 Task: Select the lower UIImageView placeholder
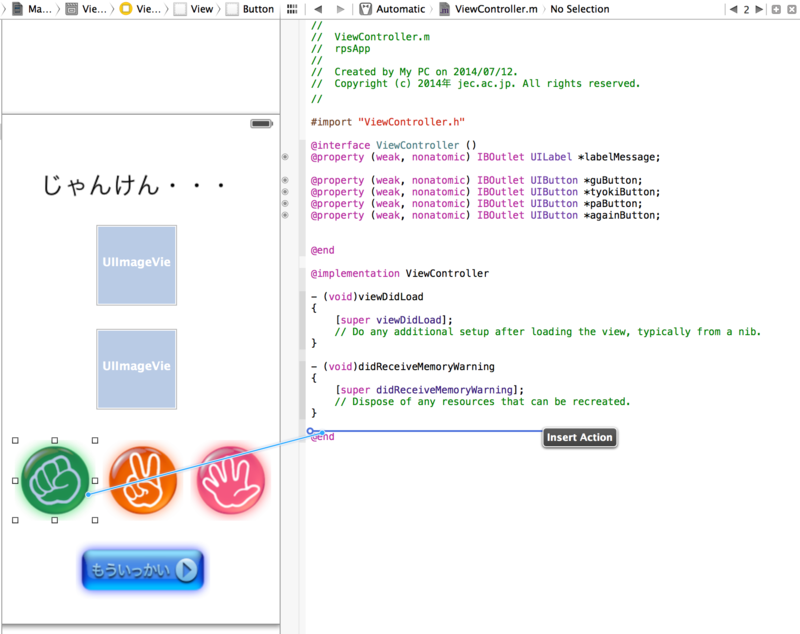(137, 369)
